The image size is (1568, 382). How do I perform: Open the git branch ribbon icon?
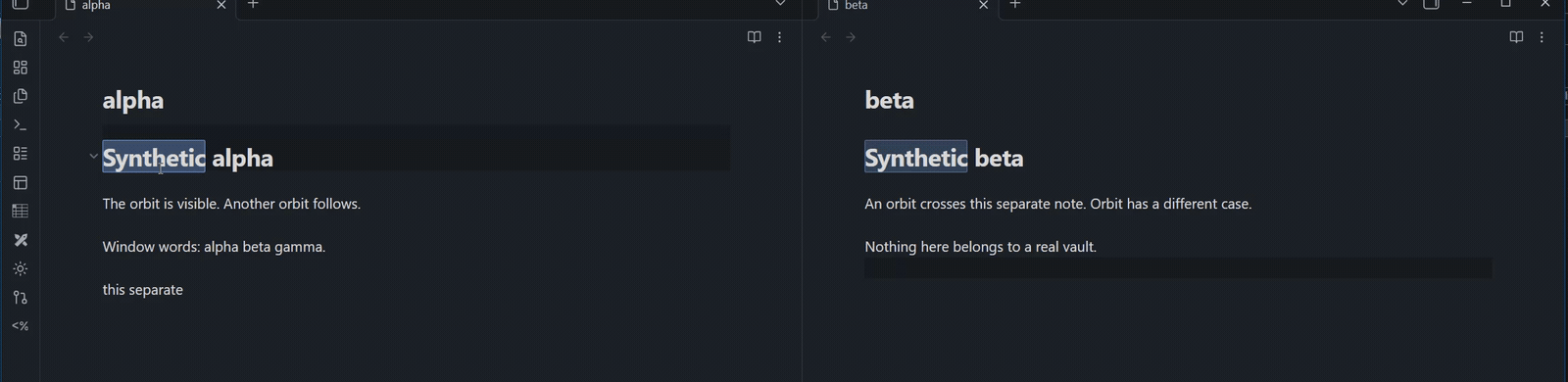pos(20,297)
